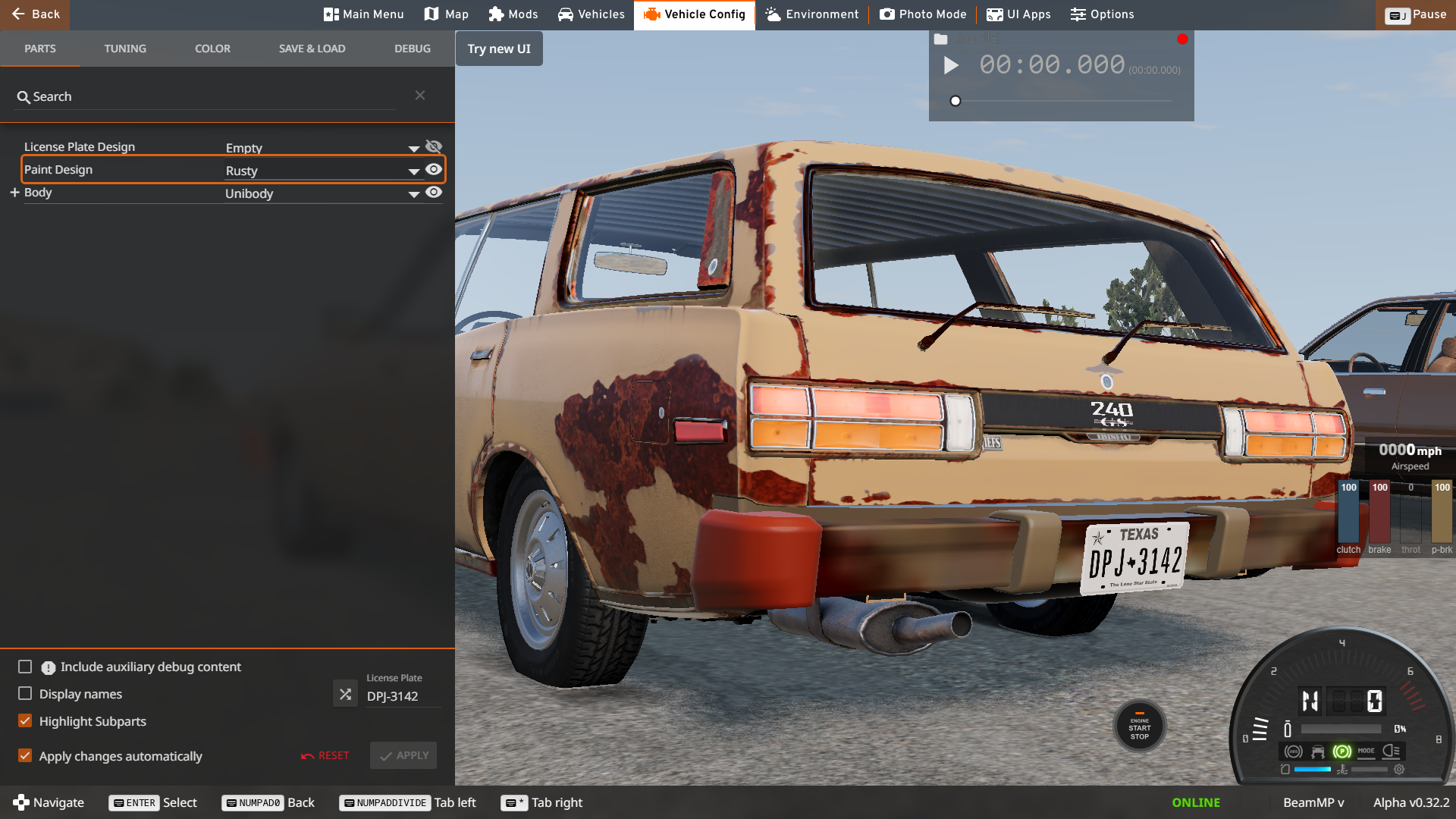Screen dimensions: 1456x819
Task: Click the back arrow button
Action: 35,14
